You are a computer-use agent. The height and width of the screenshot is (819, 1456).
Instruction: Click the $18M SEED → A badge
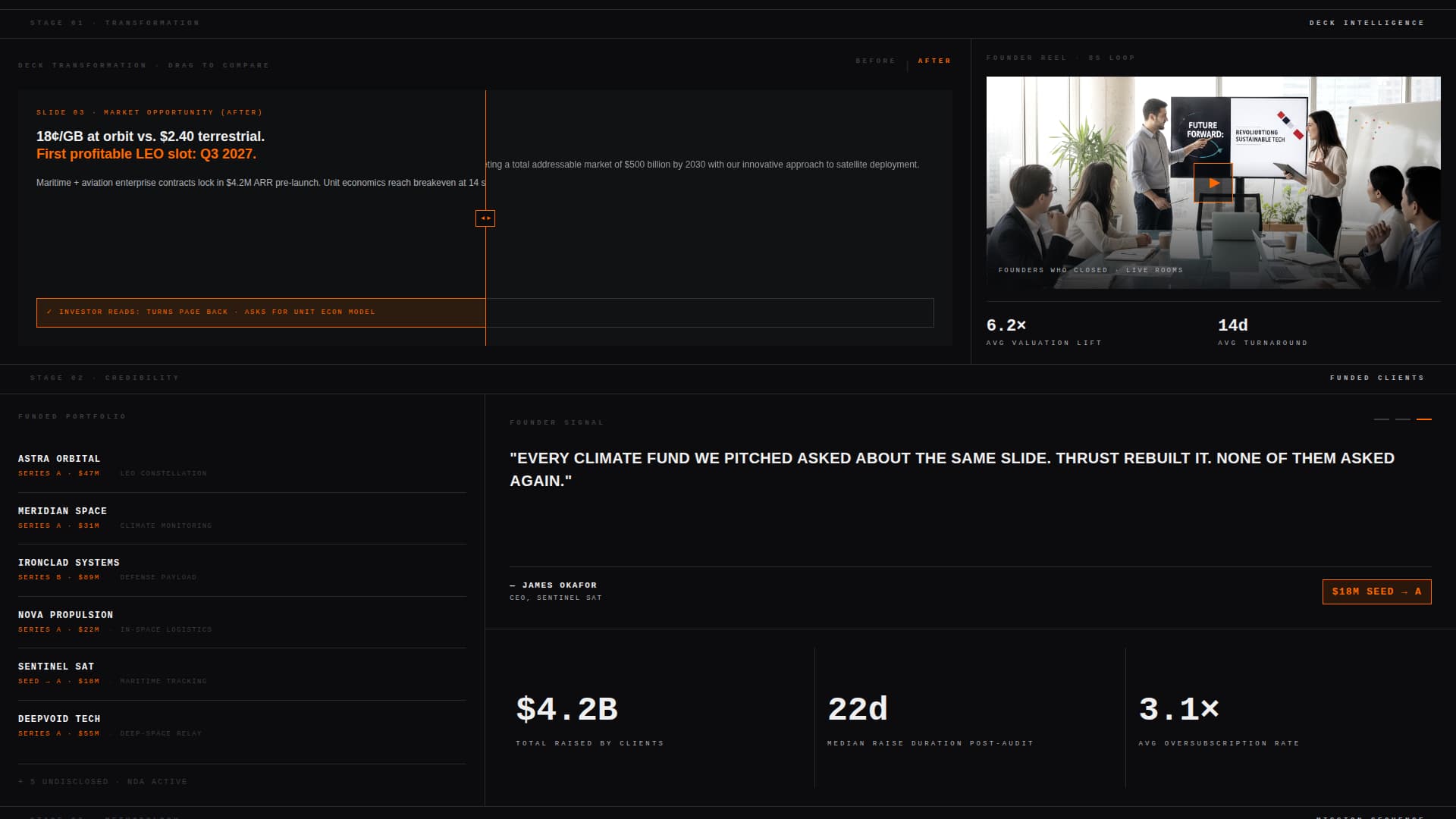(1376, 591)
